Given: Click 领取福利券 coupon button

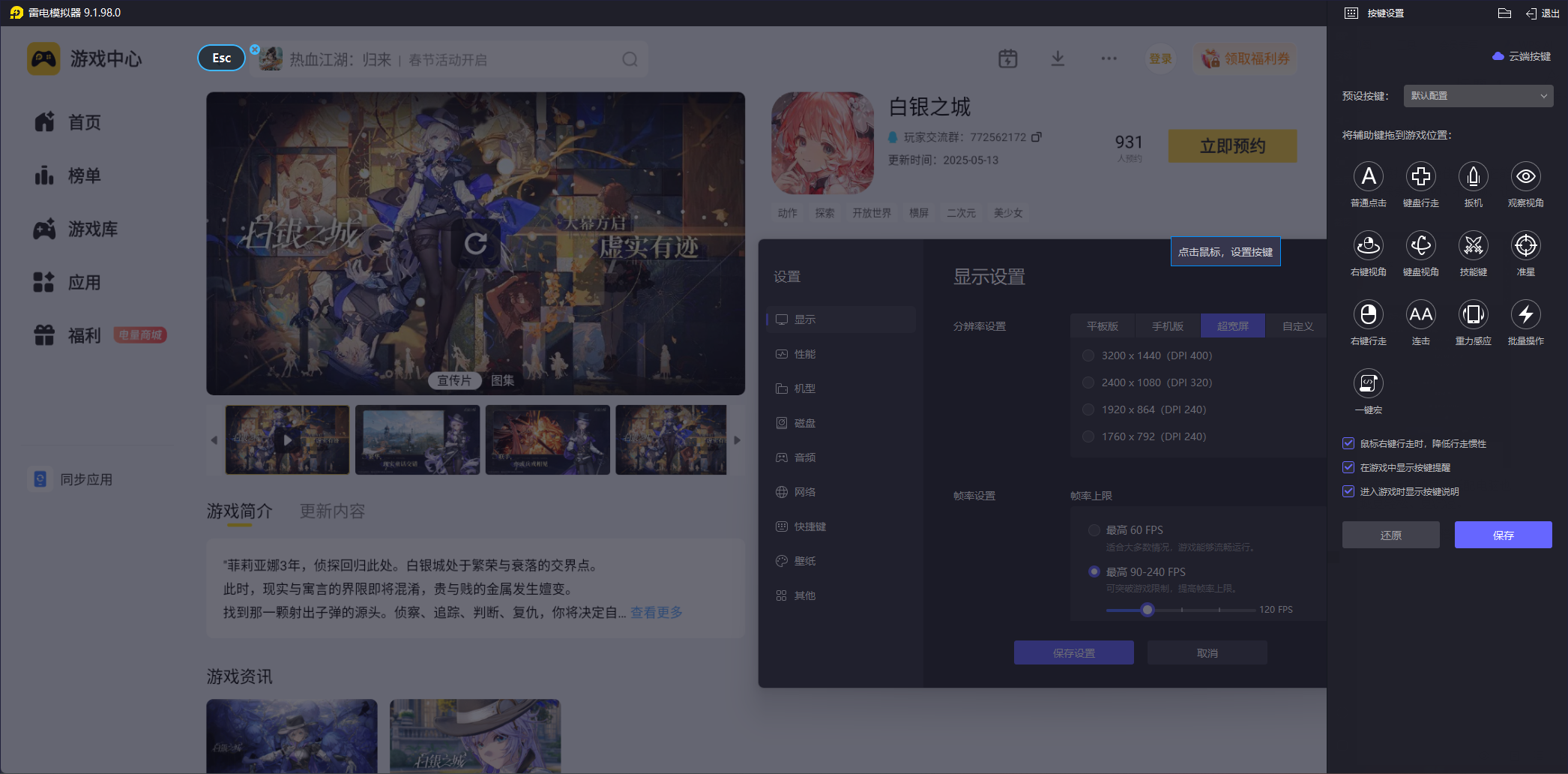Looking at the screenshot, I should point(1245,58).
